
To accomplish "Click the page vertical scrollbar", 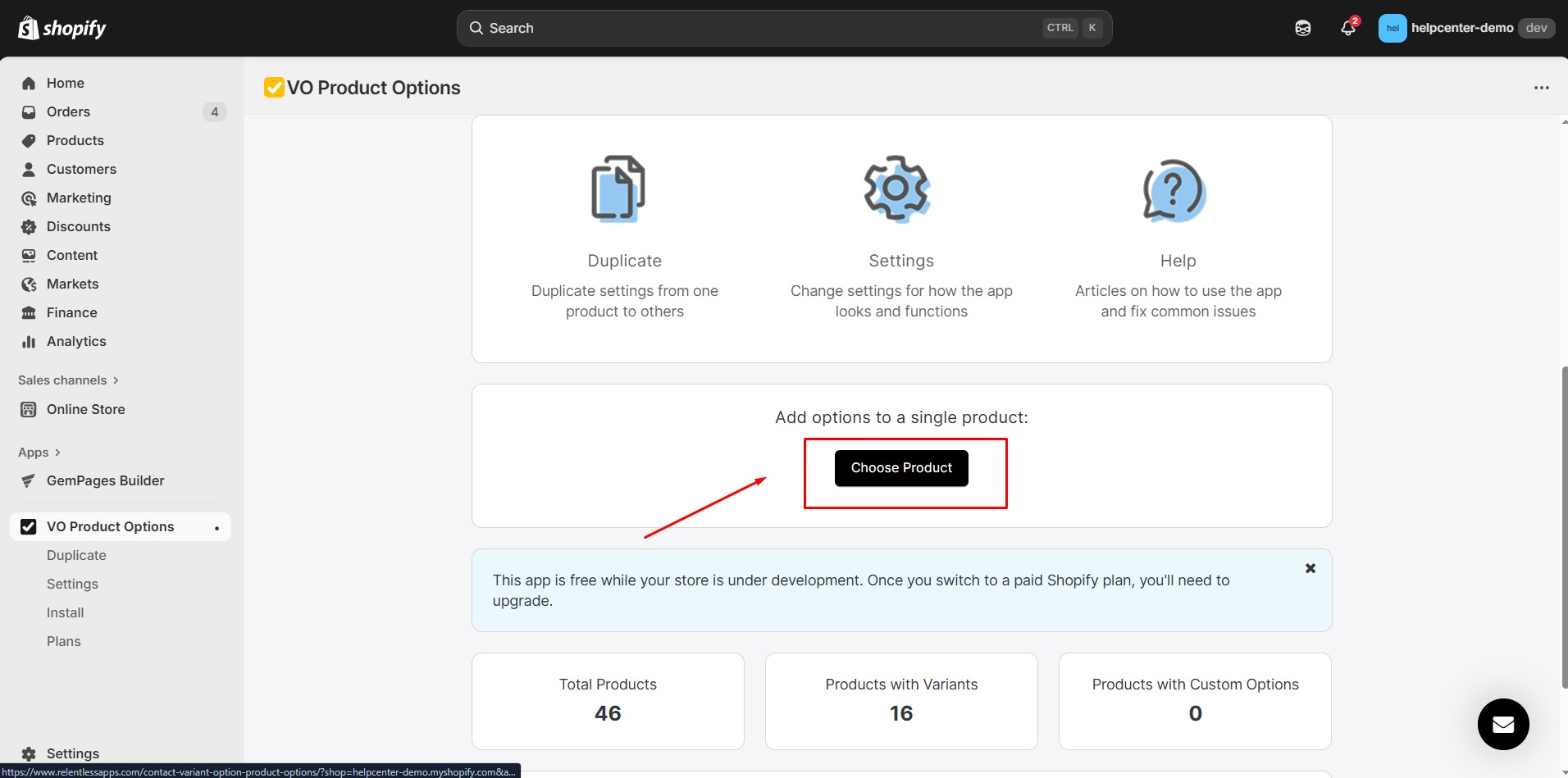I will [x=1563, y=525].
